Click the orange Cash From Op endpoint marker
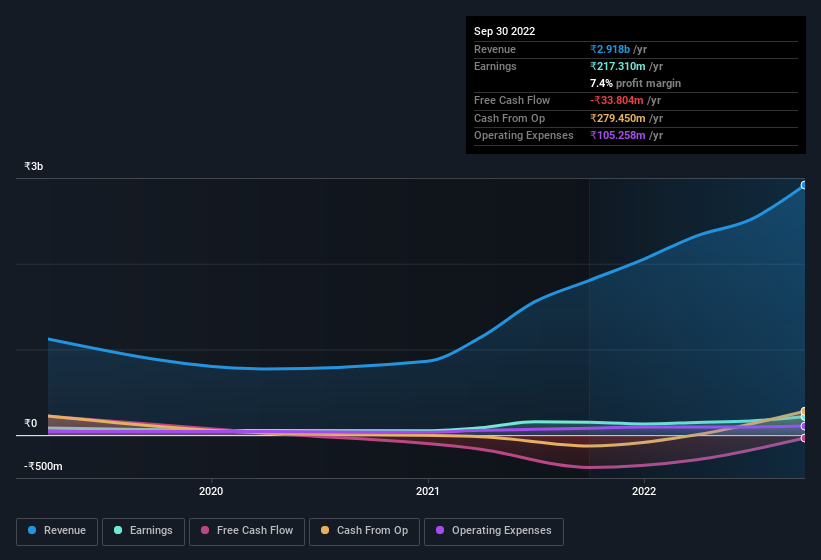The height and width of the screenshot is (560, 821). click(804, 411)
